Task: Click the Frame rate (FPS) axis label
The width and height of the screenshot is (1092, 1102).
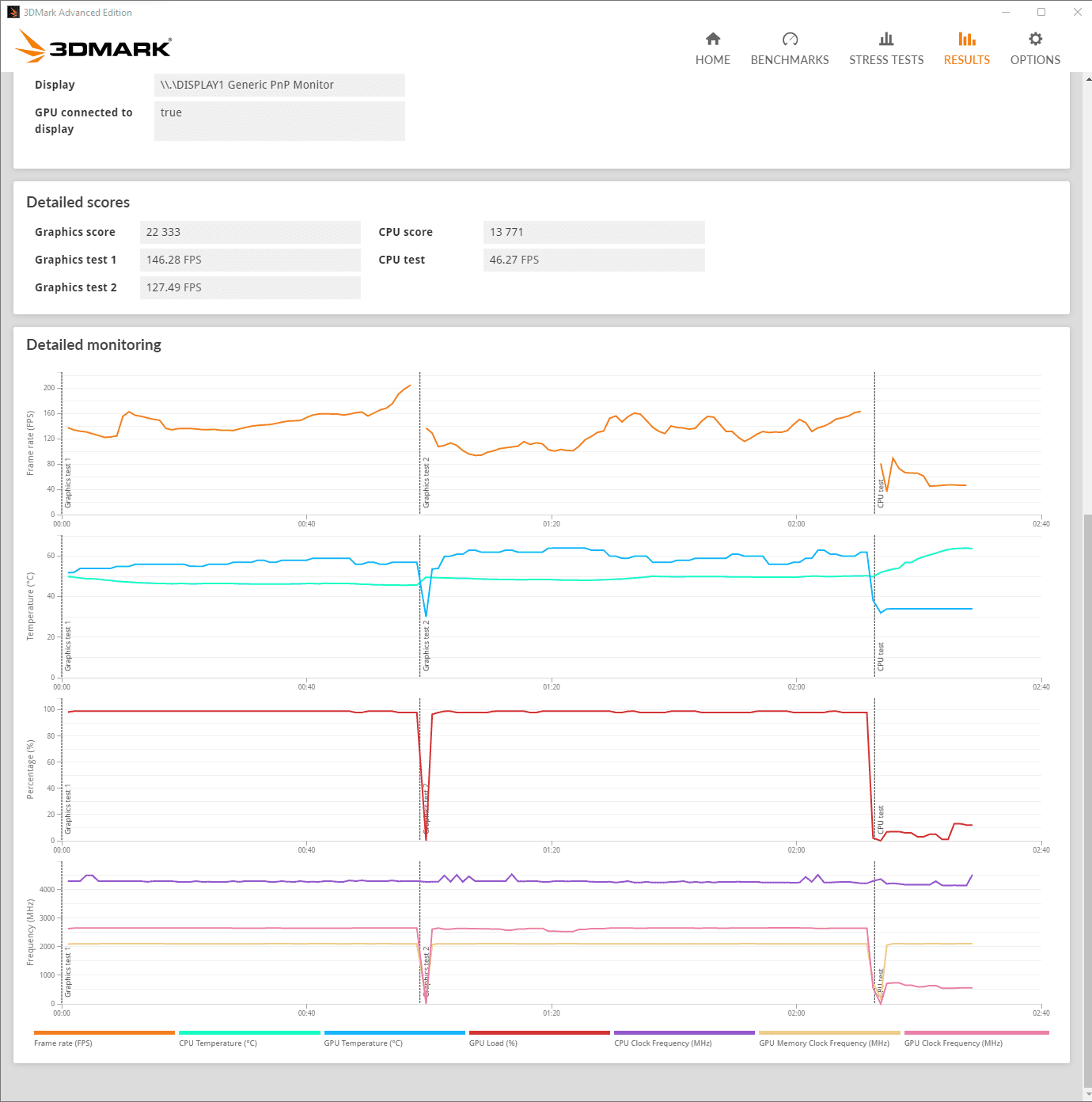Action: tap(31, 443)
